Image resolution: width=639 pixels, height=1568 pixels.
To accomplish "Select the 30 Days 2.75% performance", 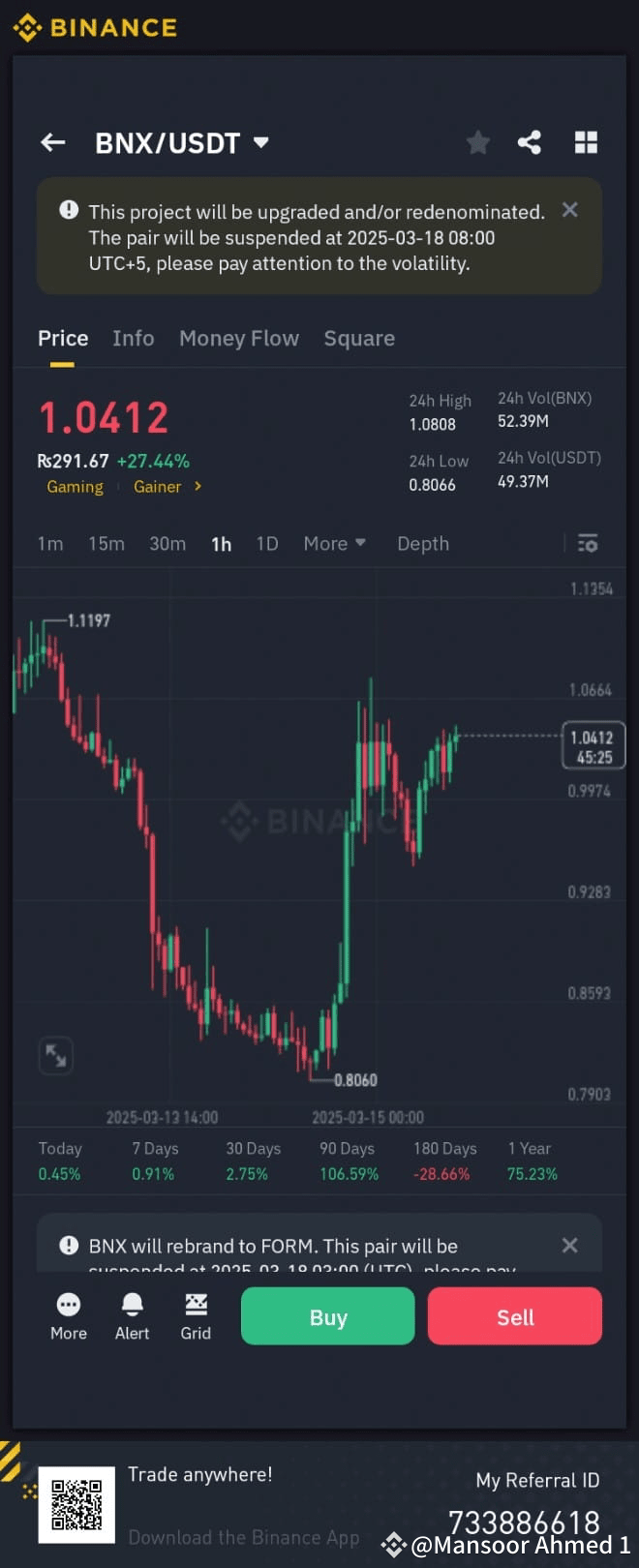I will pyautogui.click(x=253, y=1161).
